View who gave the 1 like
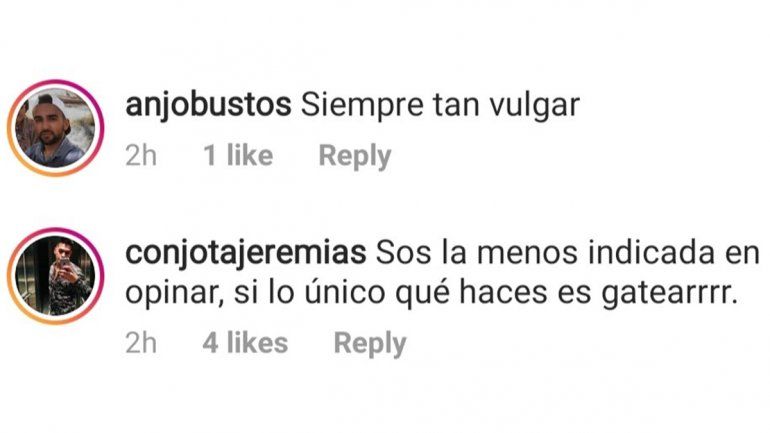Image resolution: width=770 pixels, height=433 pixels. coord(238,155)
